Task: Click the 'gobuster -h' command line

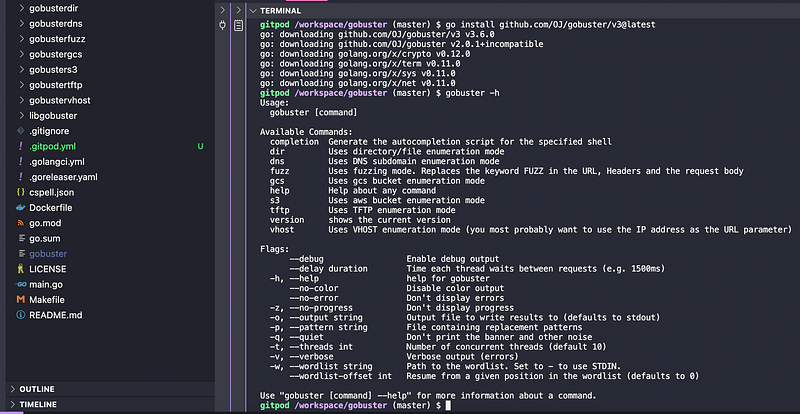Action: click(472, 93)
